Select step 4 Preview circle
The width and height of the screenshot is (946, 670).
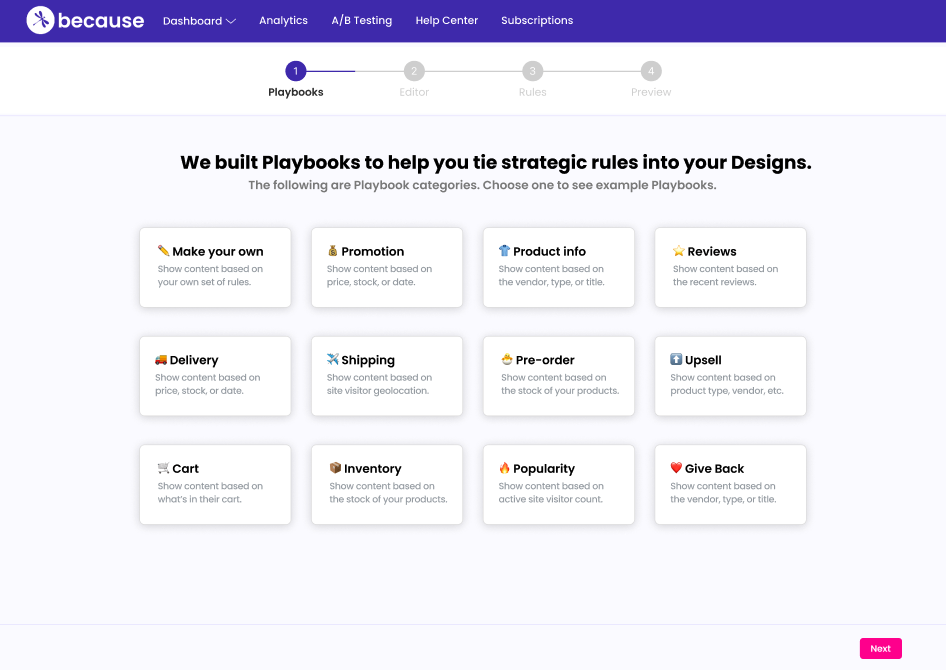[651, 71]
